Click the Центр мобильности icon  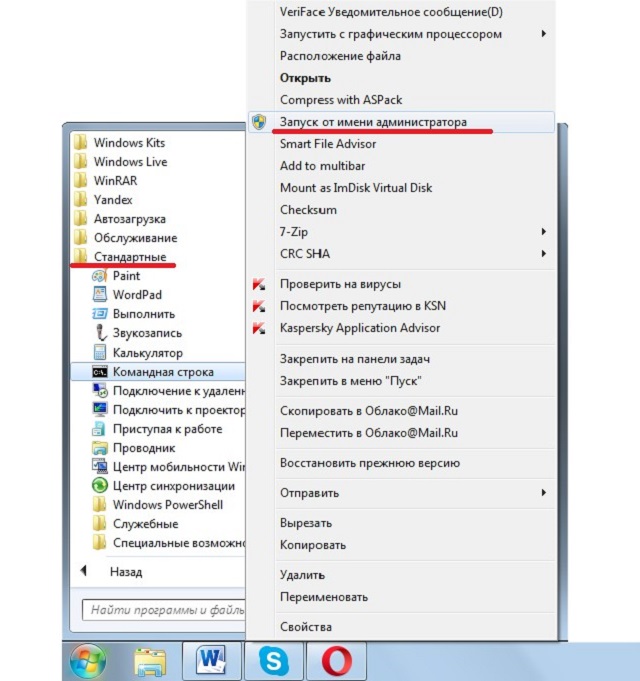coord(99,466)
